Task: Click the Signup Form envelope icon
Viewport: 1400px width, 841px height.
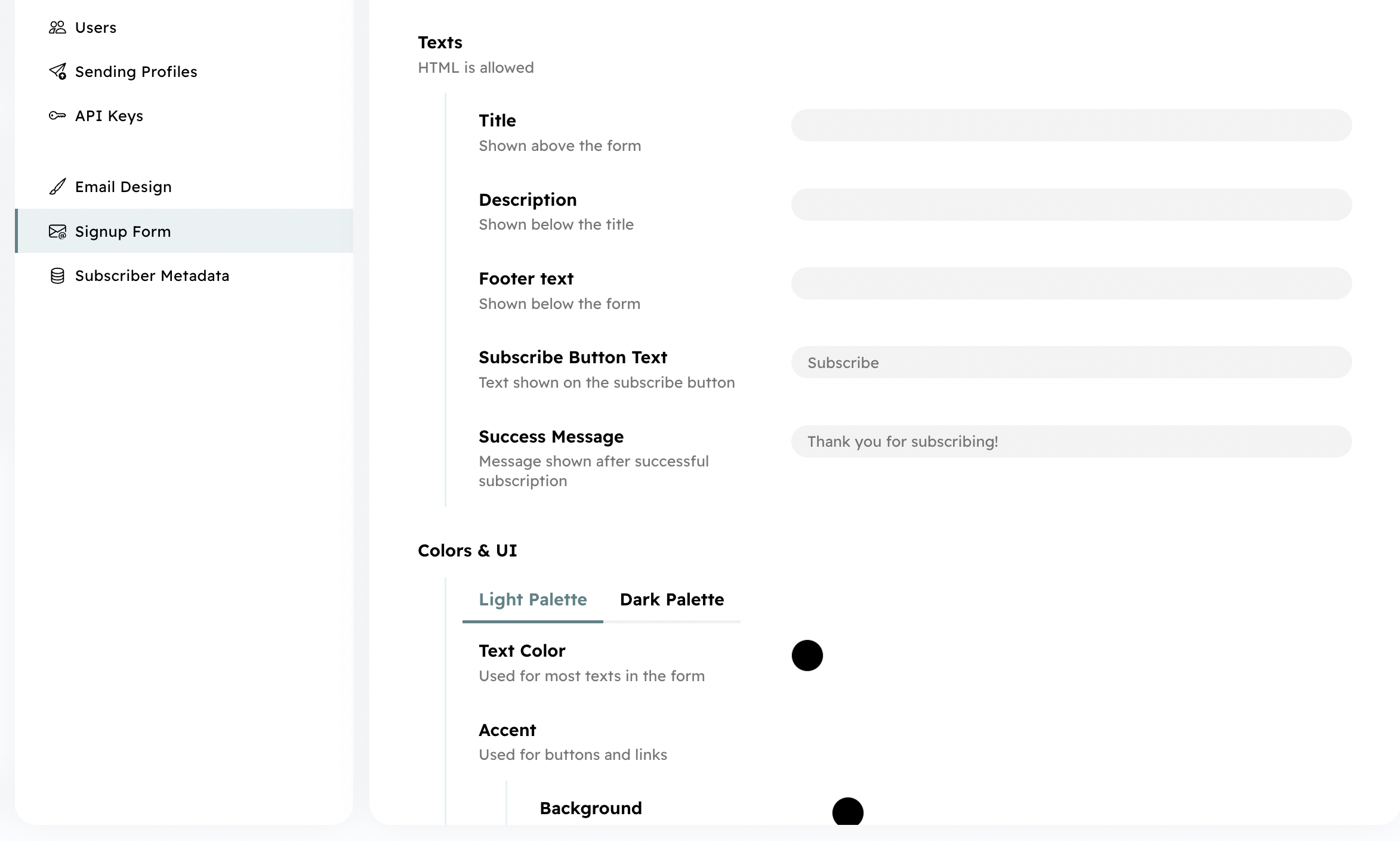Action: tap(57, 231)
